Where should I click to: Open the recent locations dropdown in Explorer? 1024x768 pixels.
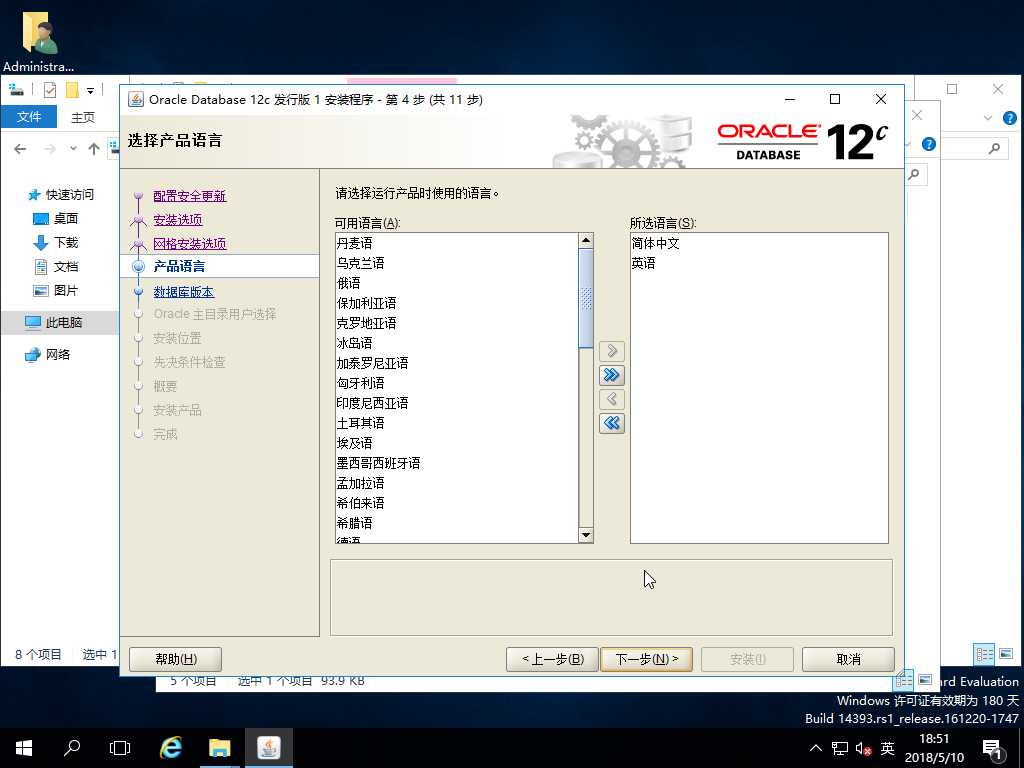coord(73,149)
